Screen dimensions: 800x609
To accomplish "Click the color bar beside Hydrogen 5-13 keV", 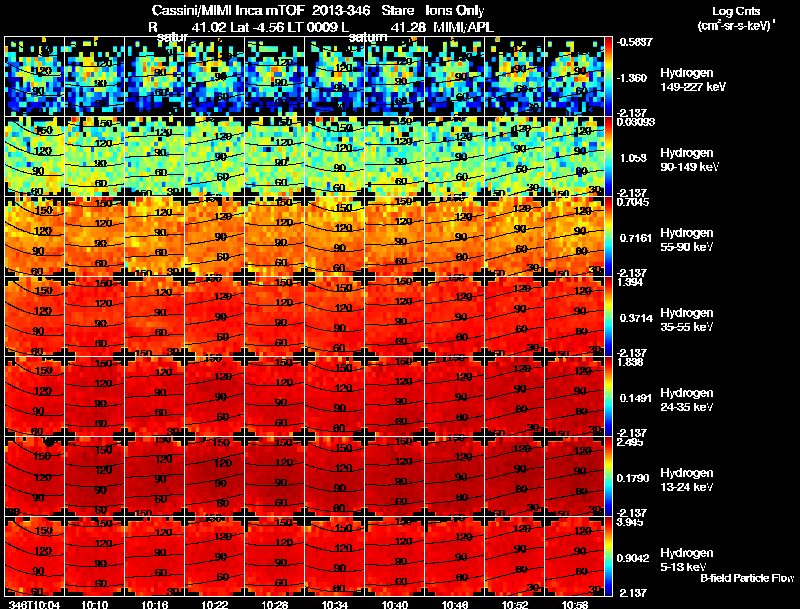I will [609, 556].
